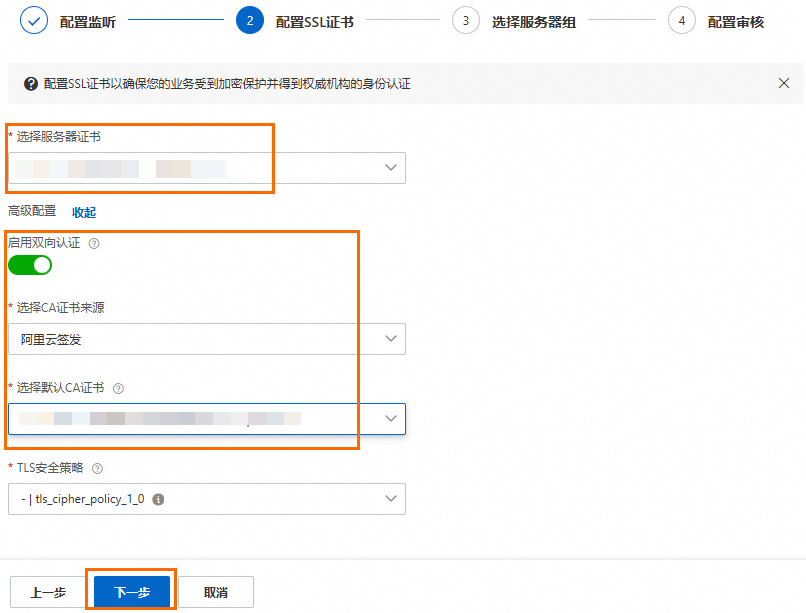Screen dimensions: 806x613
Task: Collapse advanced settings via 收起 link
Action: (84, 212)
